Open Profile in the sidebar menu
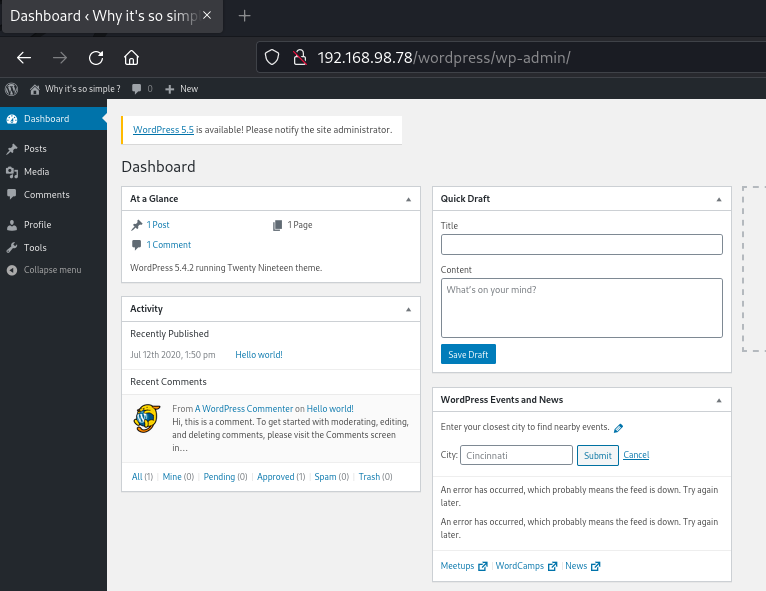Viewport: 766px width, 591px height. [x=53, y=225]
